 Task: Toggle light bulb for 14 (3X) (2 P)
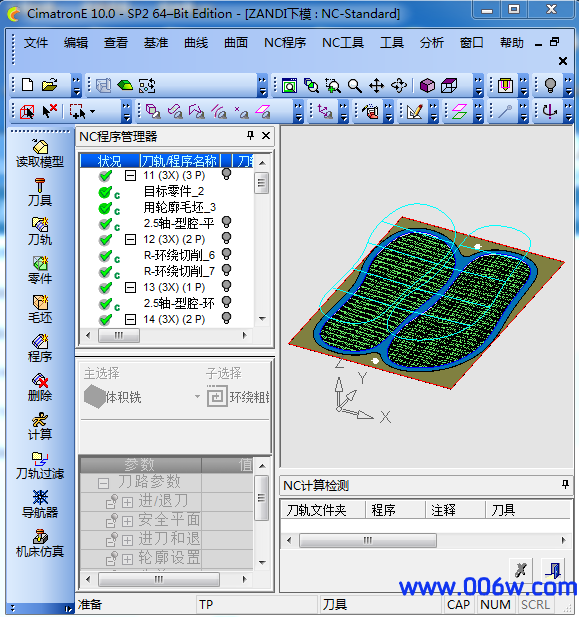click(x=226, y=318)
